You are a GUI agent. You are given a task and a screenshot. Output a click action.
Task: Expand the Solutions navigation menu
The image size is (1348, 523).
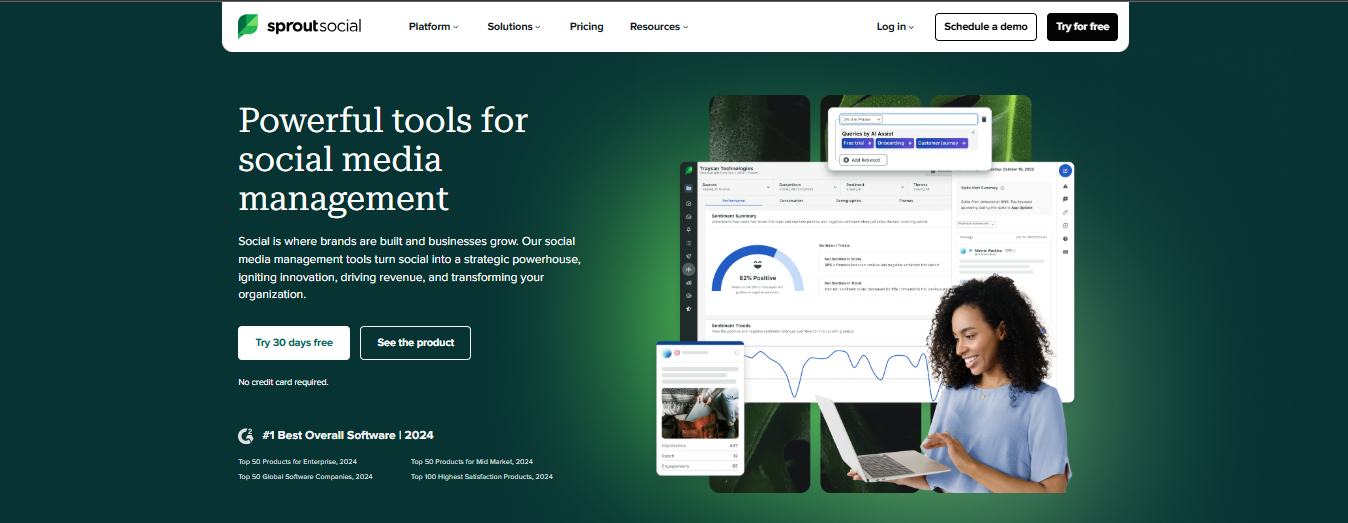pos(513,27)
